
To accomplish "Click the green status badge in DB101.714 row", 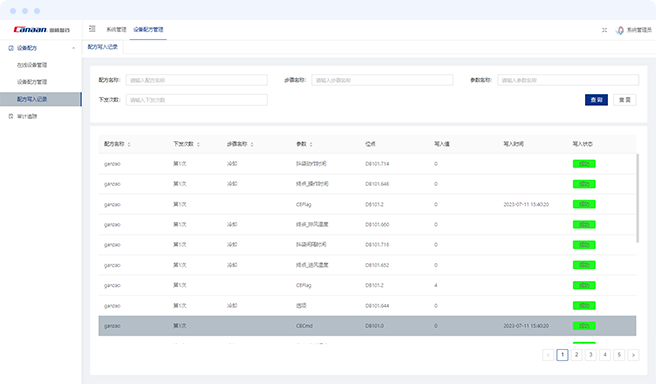I will click(x=584, y=164).
